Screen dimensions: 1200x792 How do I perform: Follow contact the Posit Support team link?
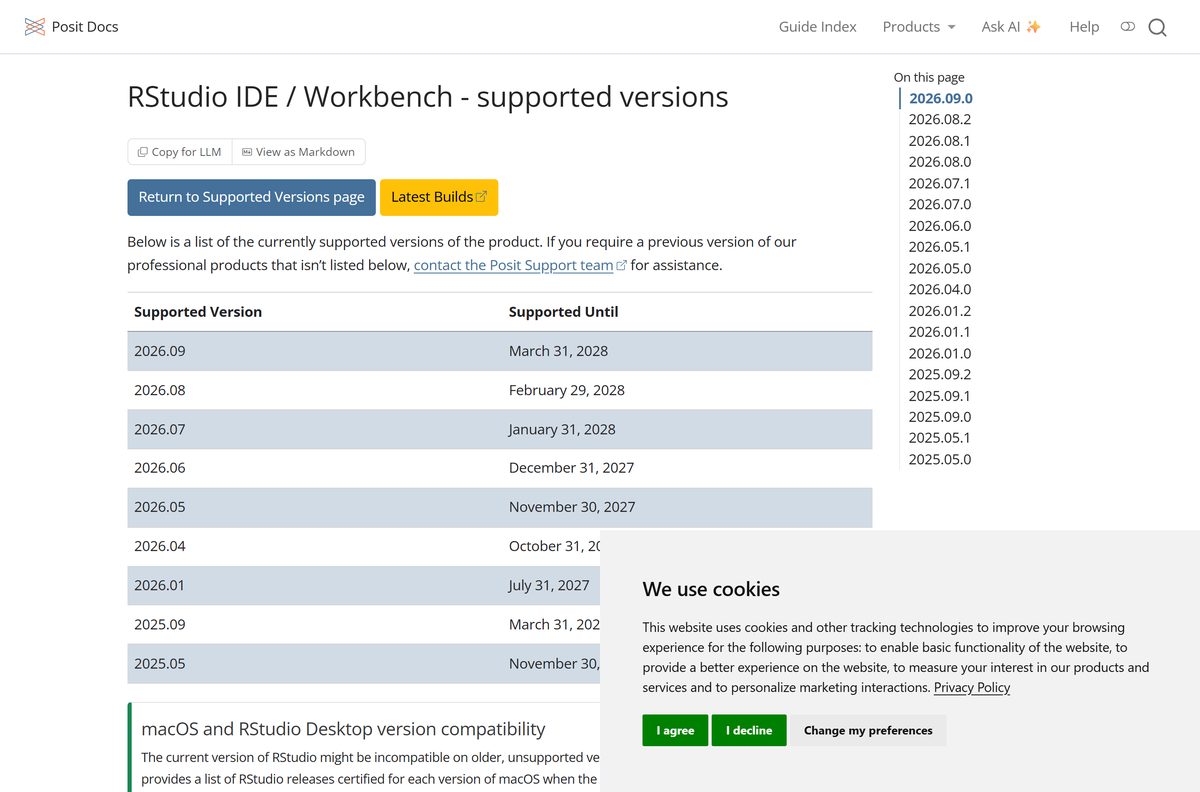[x=520, y=265]
